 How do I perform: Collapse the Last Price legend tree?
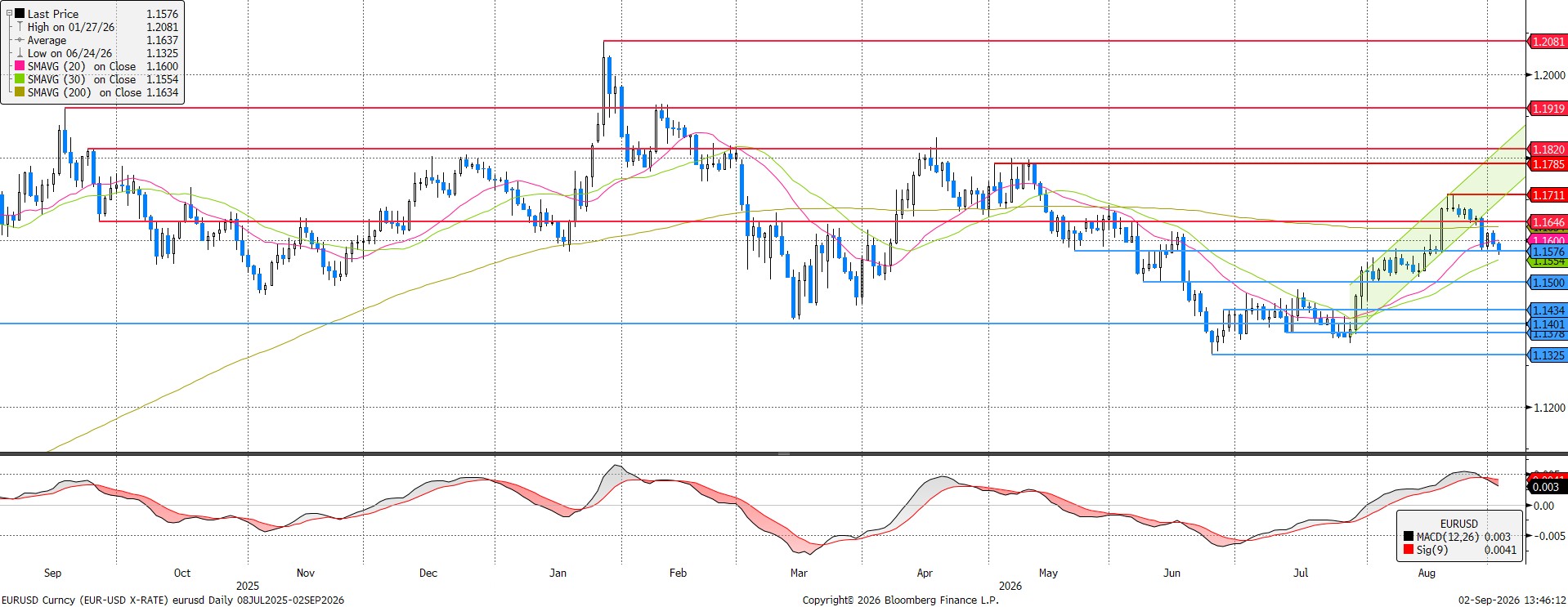(9, 14)
